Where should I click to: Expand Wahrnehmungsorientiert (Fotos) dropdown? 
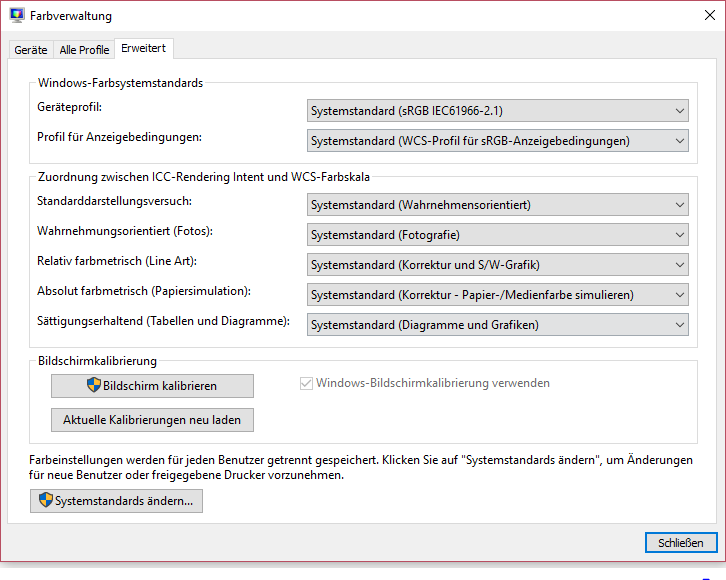point(498,235)
